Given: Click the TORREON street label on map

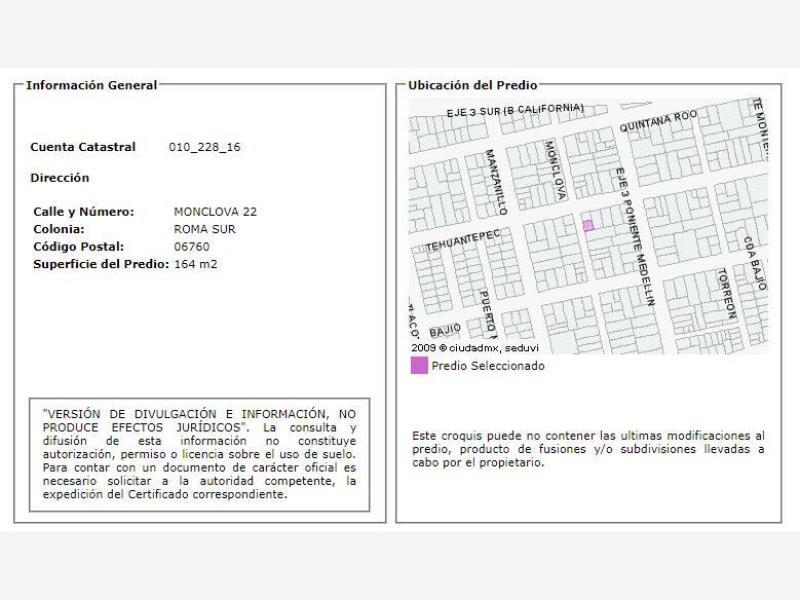Looking at the screenshot, I should (x=727, y=294).
